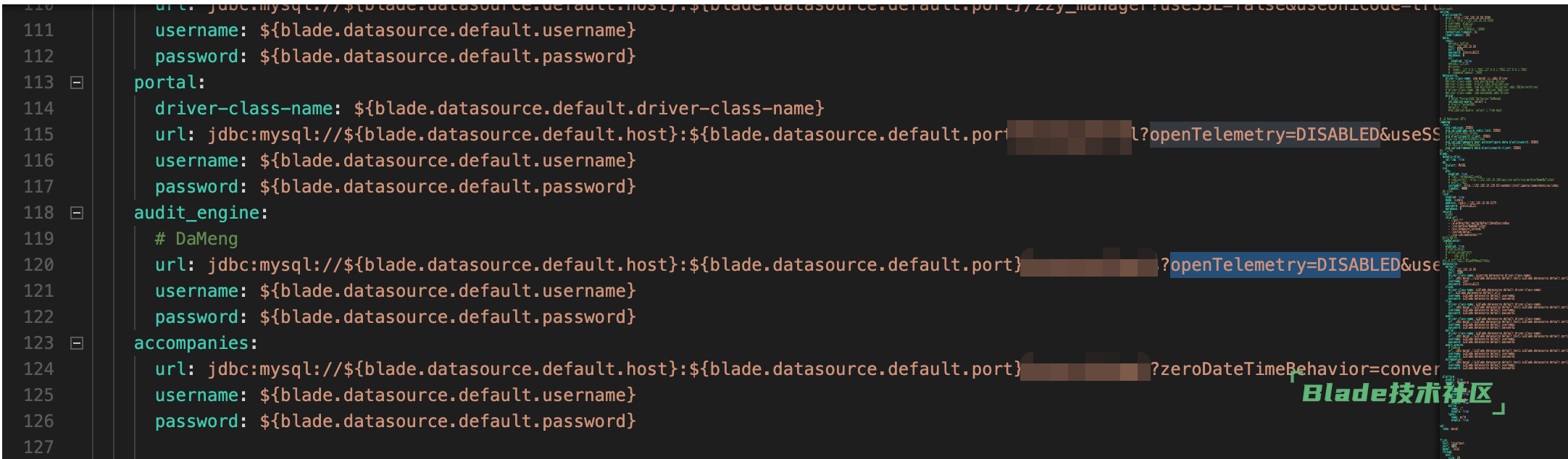Click line number 120 in the gutter
The height and width of the screenshot is (459, 1568).
(x=38, y=265)
